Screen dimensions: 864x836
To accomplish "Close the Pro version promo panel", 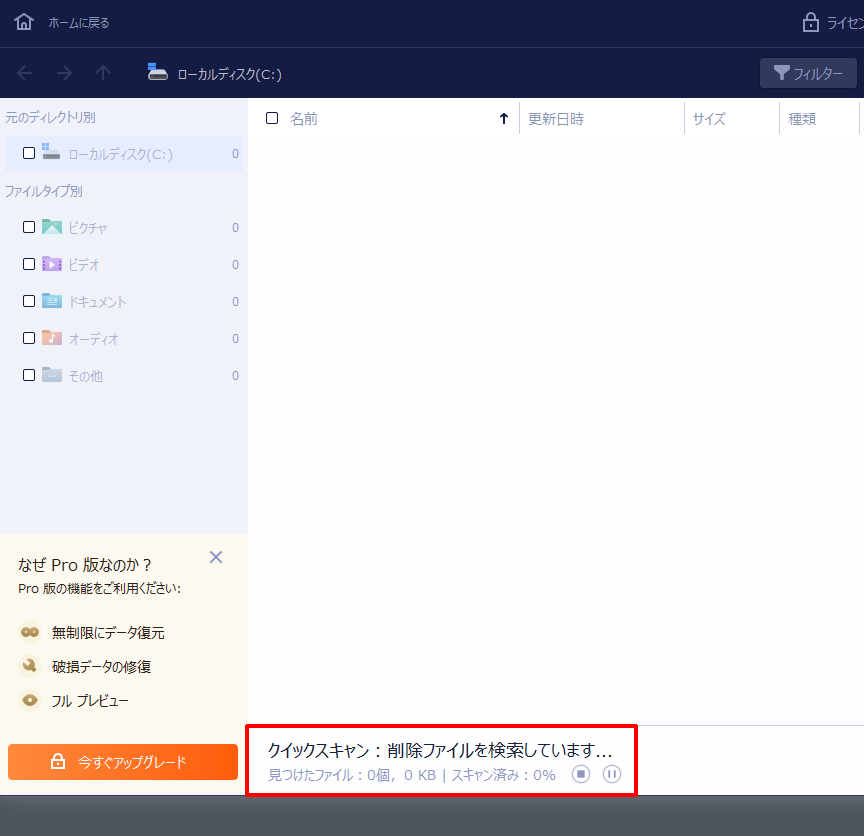I will pyautogui.click(x=216, y=557).
